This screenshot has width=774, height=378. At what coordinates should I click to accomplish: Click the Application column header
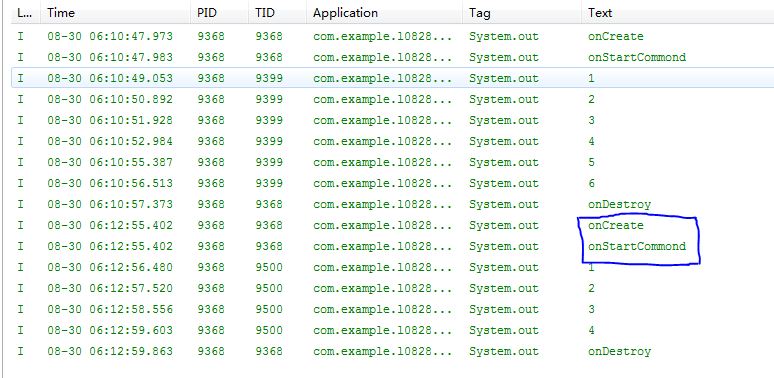[x=385, y=13]
